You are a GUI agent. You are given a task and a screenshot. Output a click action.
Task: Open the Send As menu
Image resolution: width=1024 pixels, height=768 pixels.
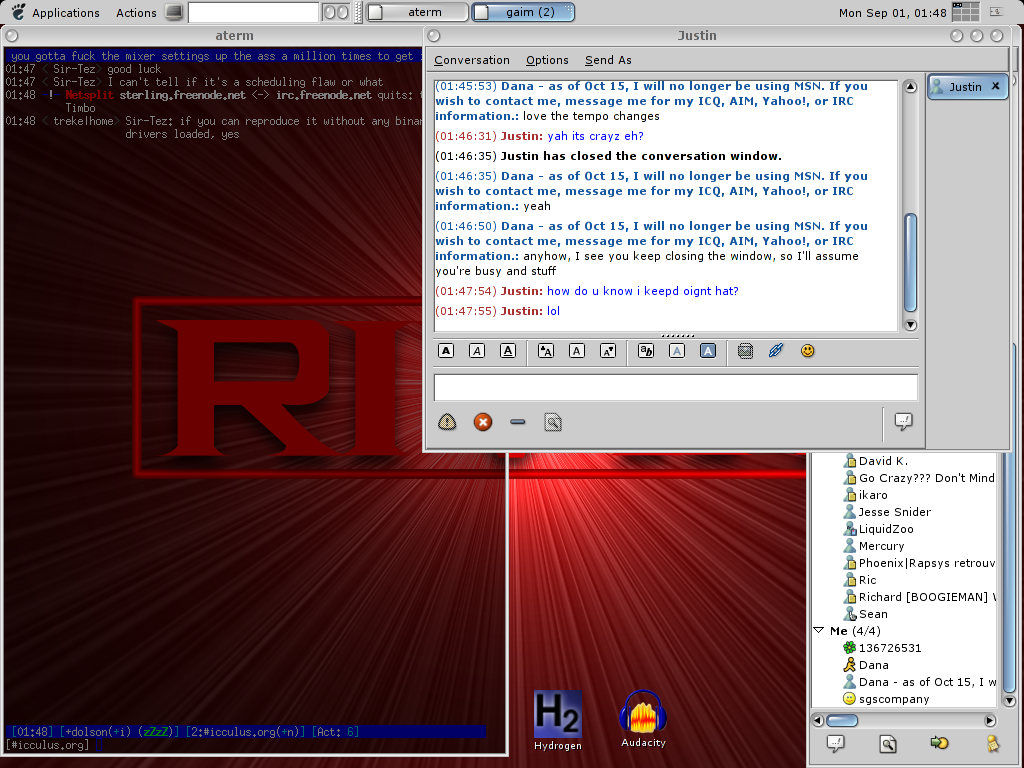click(608, 60)
